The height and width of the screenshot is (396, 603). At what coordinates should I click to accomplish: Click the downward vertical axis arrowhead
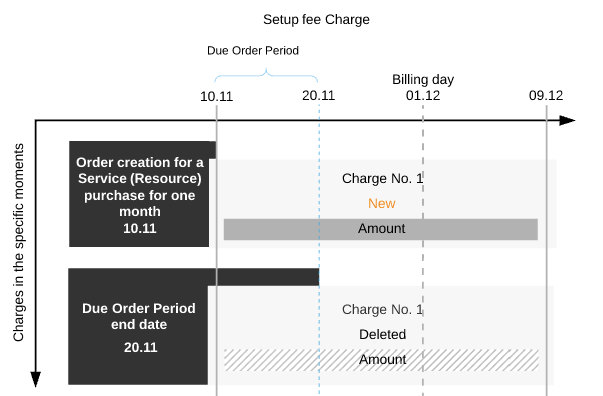[36, 379]
